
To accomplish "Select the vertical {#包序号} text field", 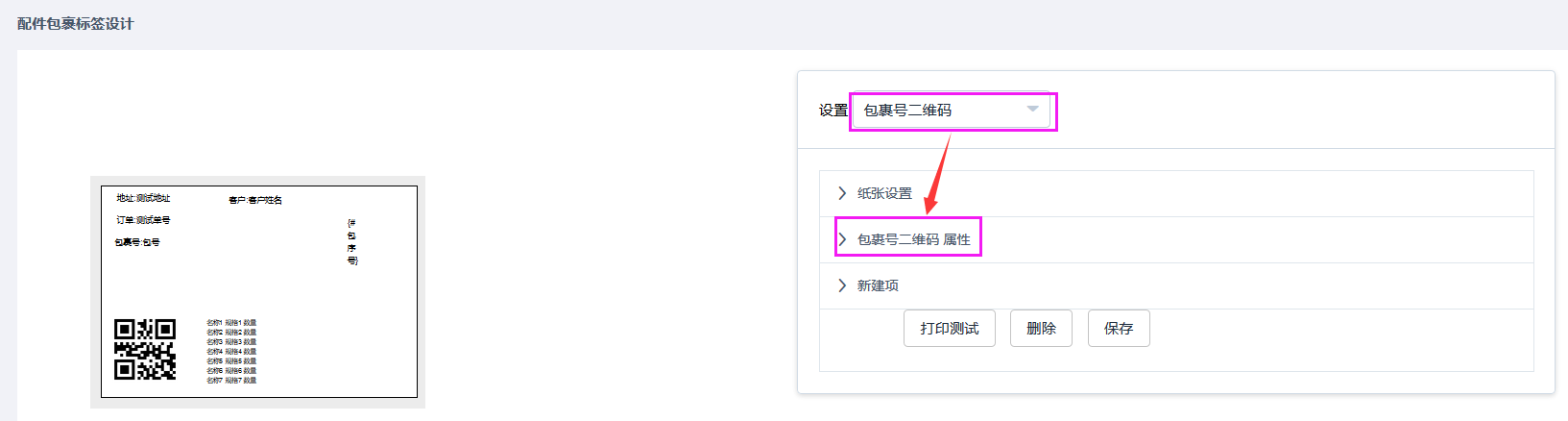I will [x=351, y=241].
